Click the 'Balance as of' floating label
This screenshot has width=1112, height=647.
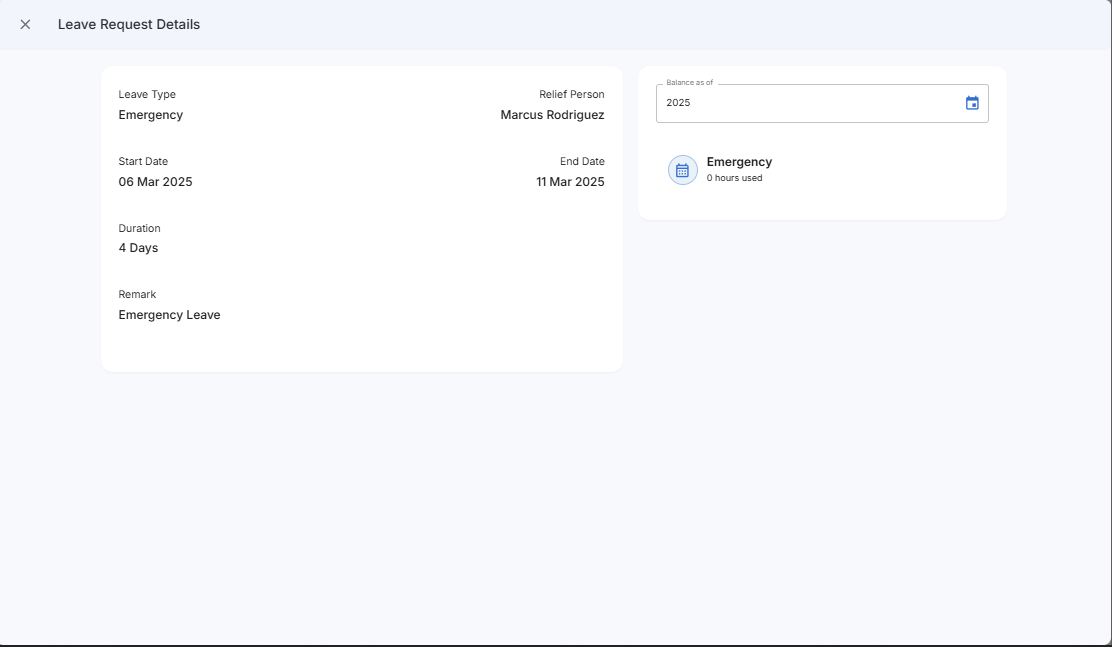click(689, 83)
